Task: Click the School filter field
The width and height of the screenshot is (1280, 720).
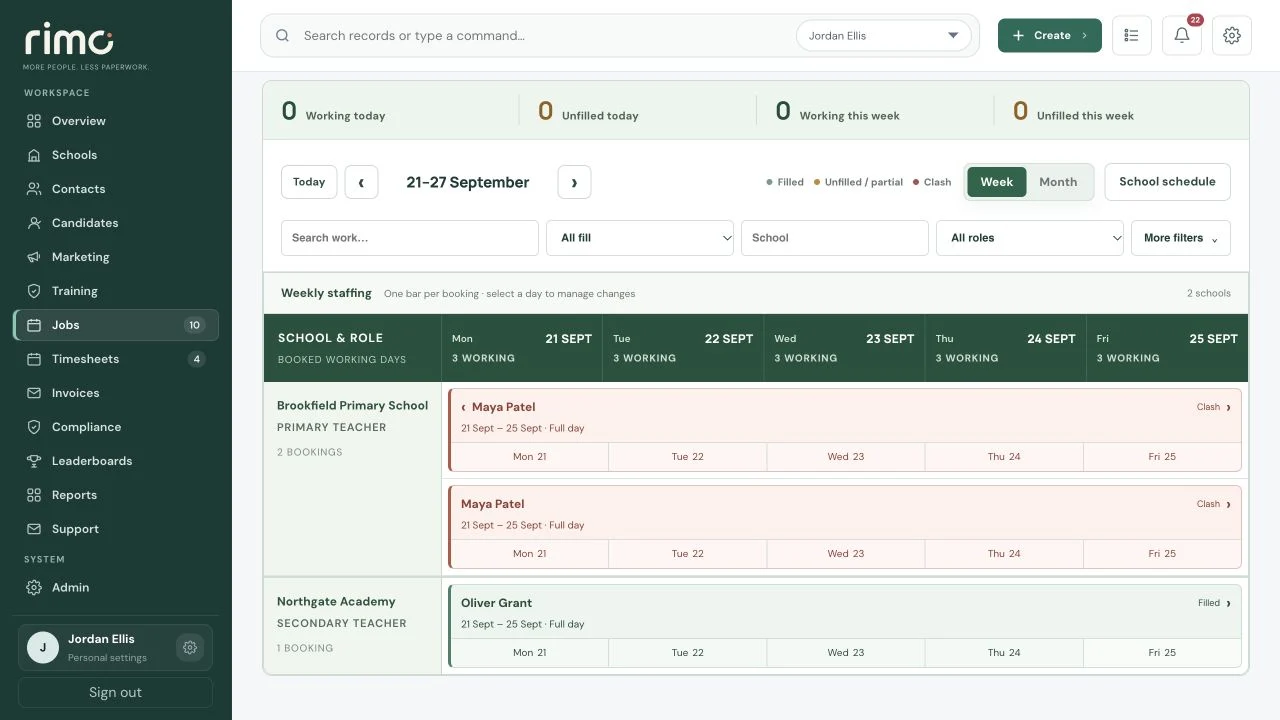Action: point(835,238)
